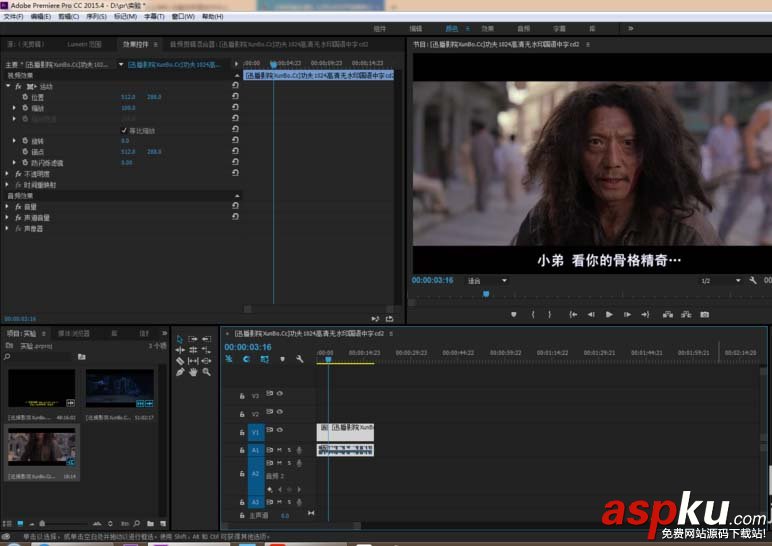The image size is (772, 546).
Task: Select the Razor tool
Action: click(180, 361)
